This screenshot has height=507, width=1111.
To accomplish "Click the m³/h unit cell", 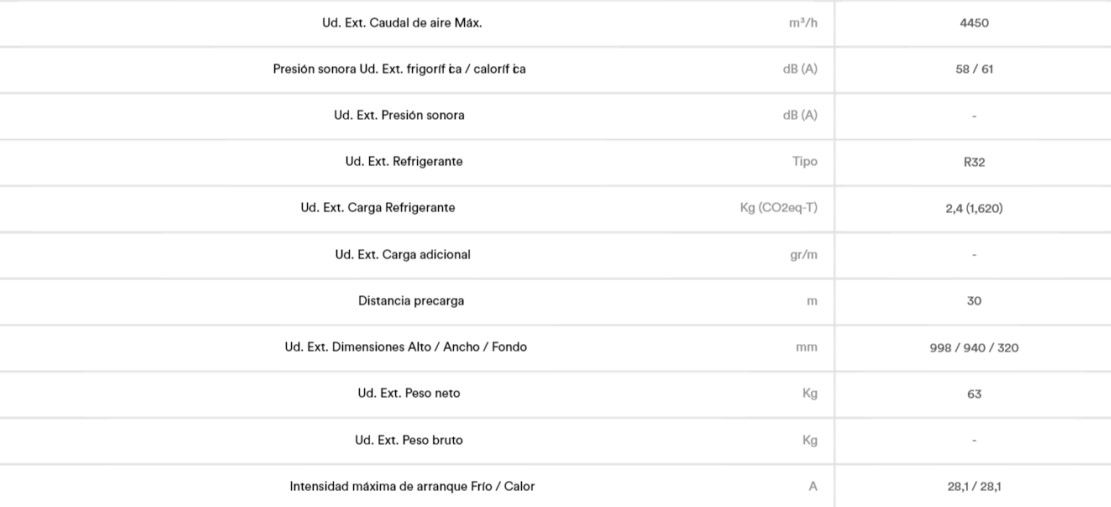I will click(802, 23).
